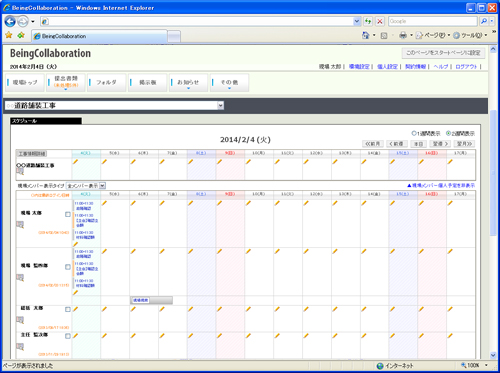This screenshot has height=373, width=500.
Task: Click the search magnifier icon in toolbar
Action: (x=484, y=21)
